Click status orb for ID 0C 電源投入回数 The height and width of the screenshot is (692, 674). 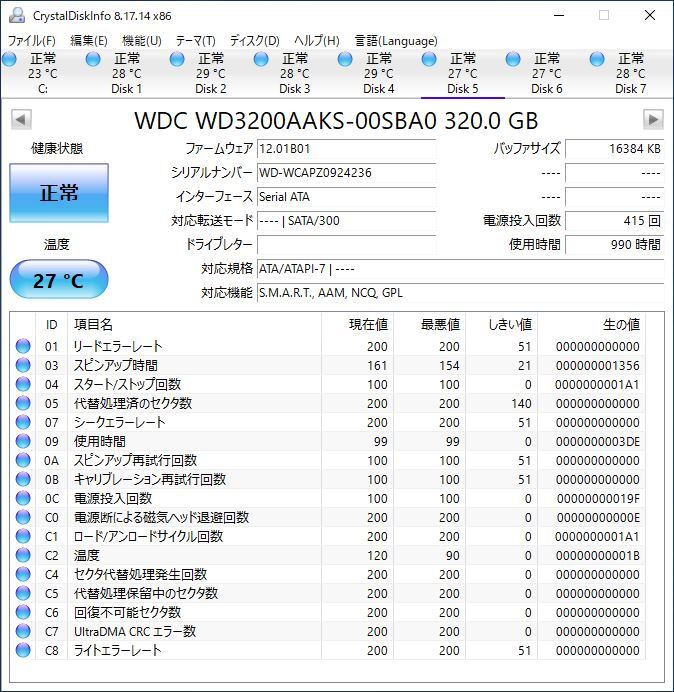click(23, 498)
